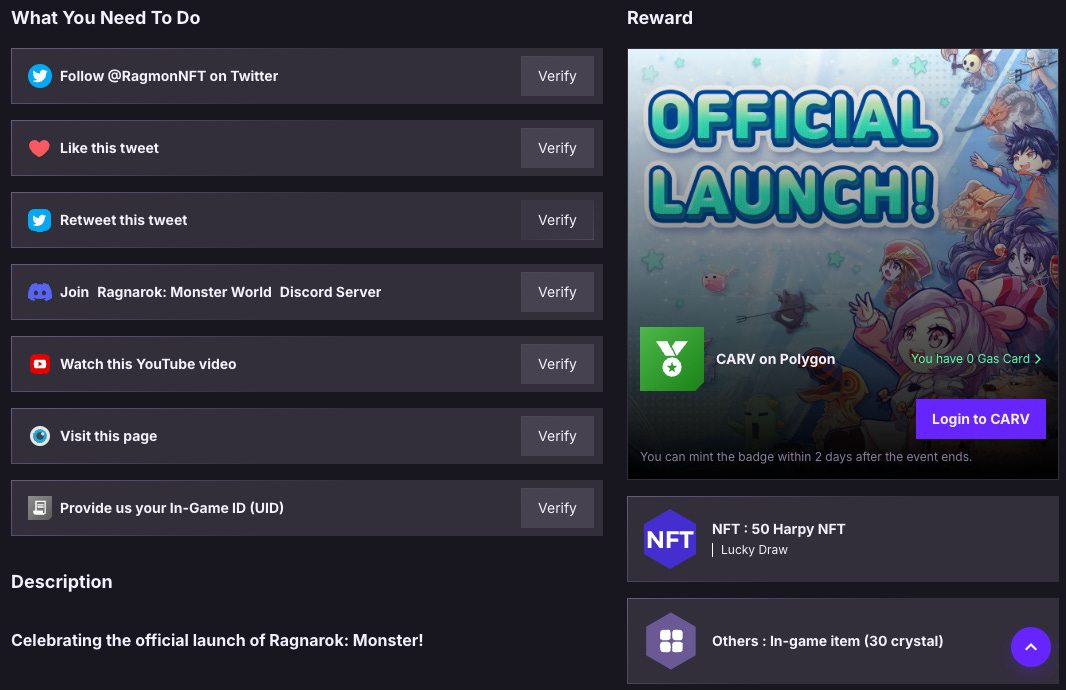
Task: Open the You have 0 Gas Card link
Action: tap(976, 359)
